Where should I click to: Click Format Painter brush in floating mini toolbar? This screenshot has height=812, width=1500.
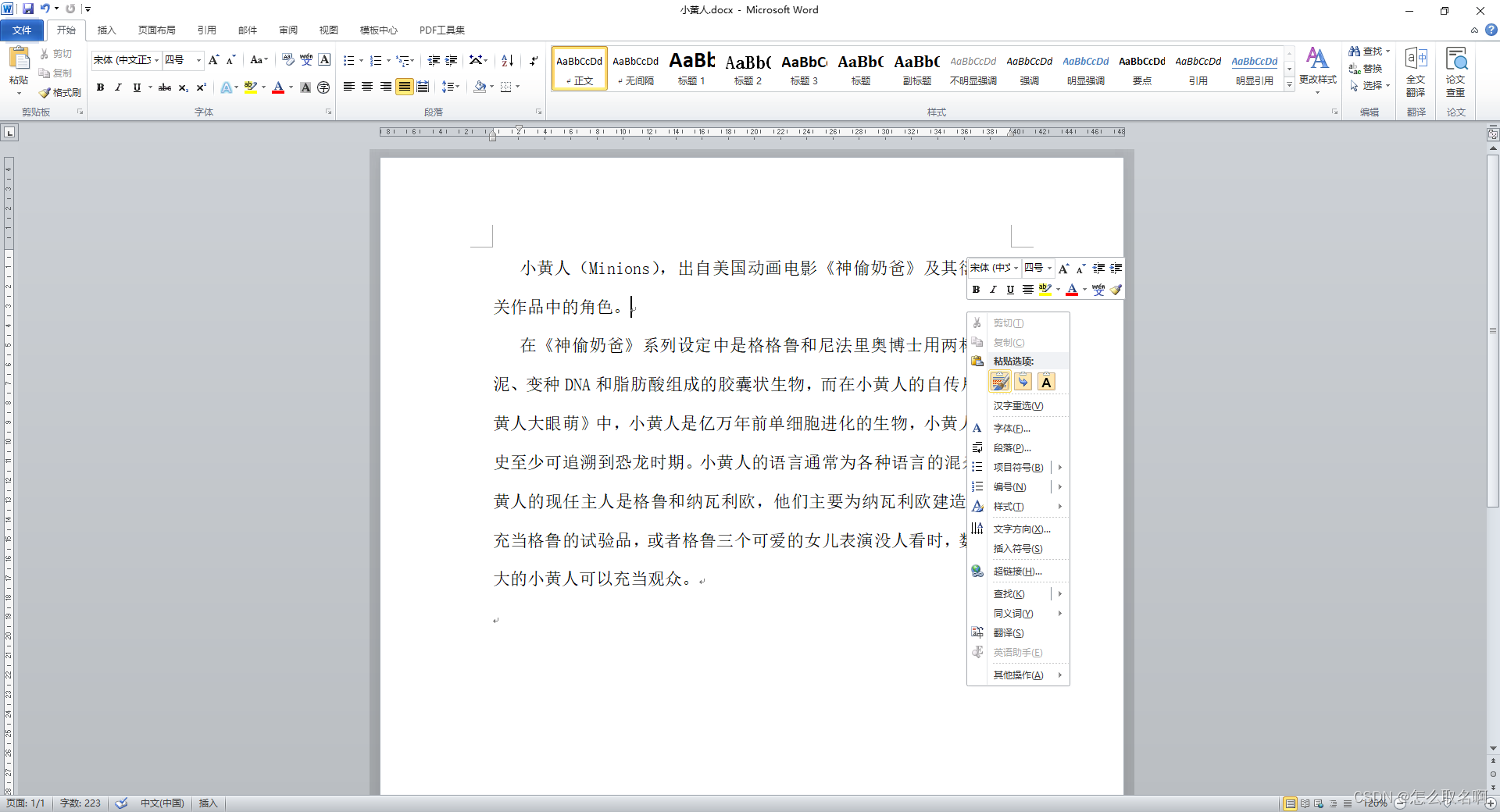click(x=1116, y=290)
